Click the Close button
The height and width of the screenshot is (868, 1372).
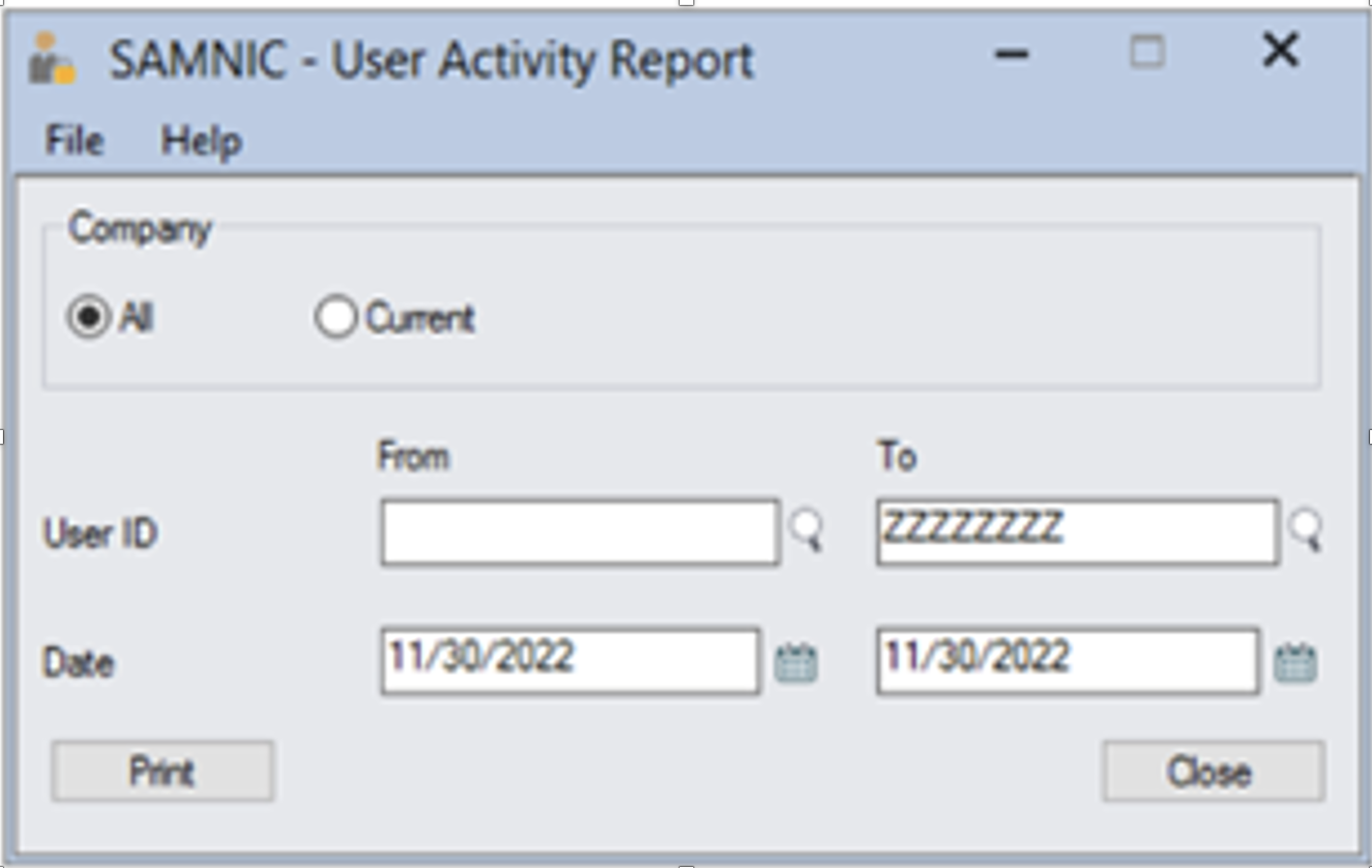point(1214,770)
